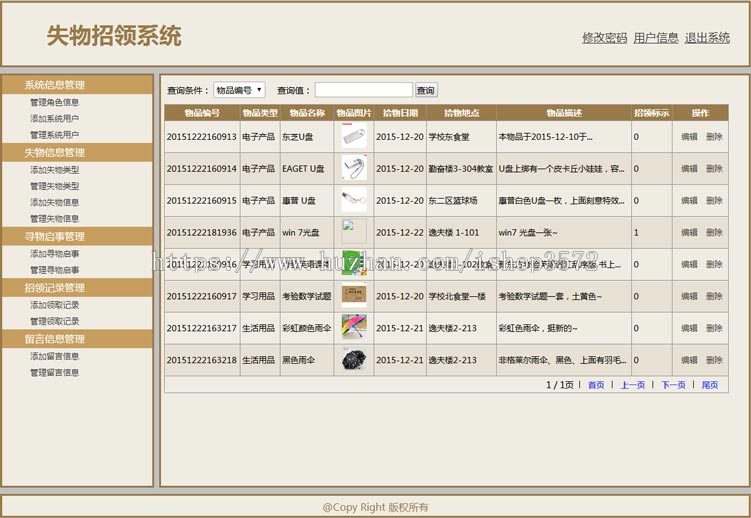The height and width of the screenshot is (518, 751).
Task: Click 删除 for win 7光盘 row
Action: coord(714,233)
